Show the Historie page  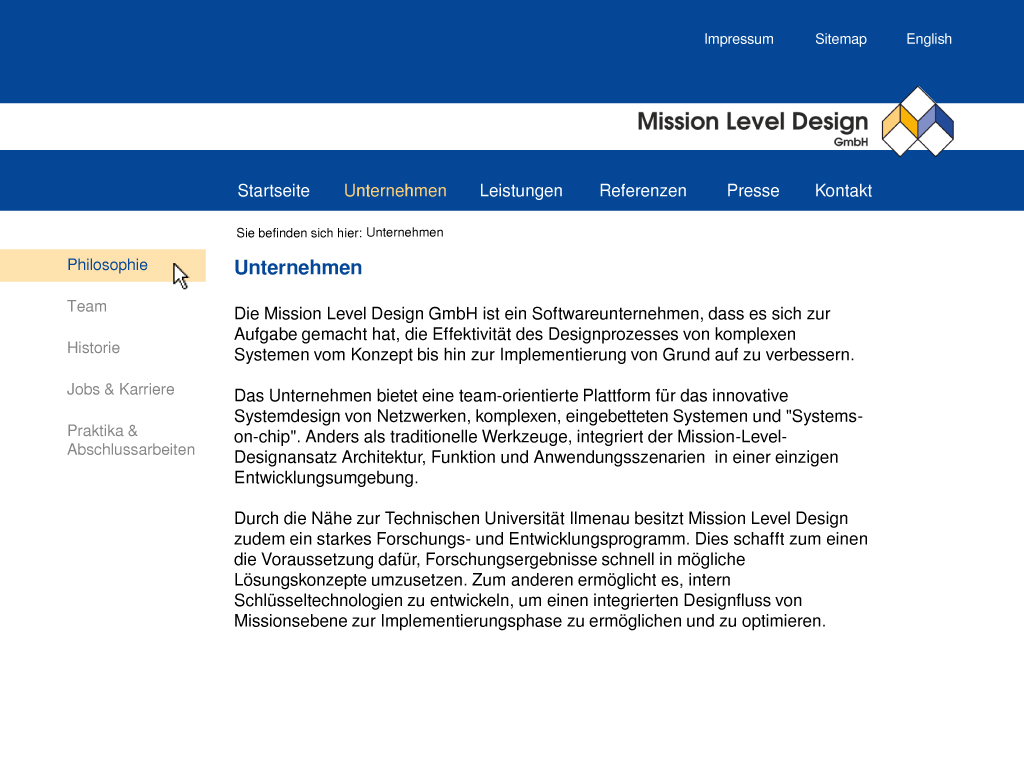point(93,347)
